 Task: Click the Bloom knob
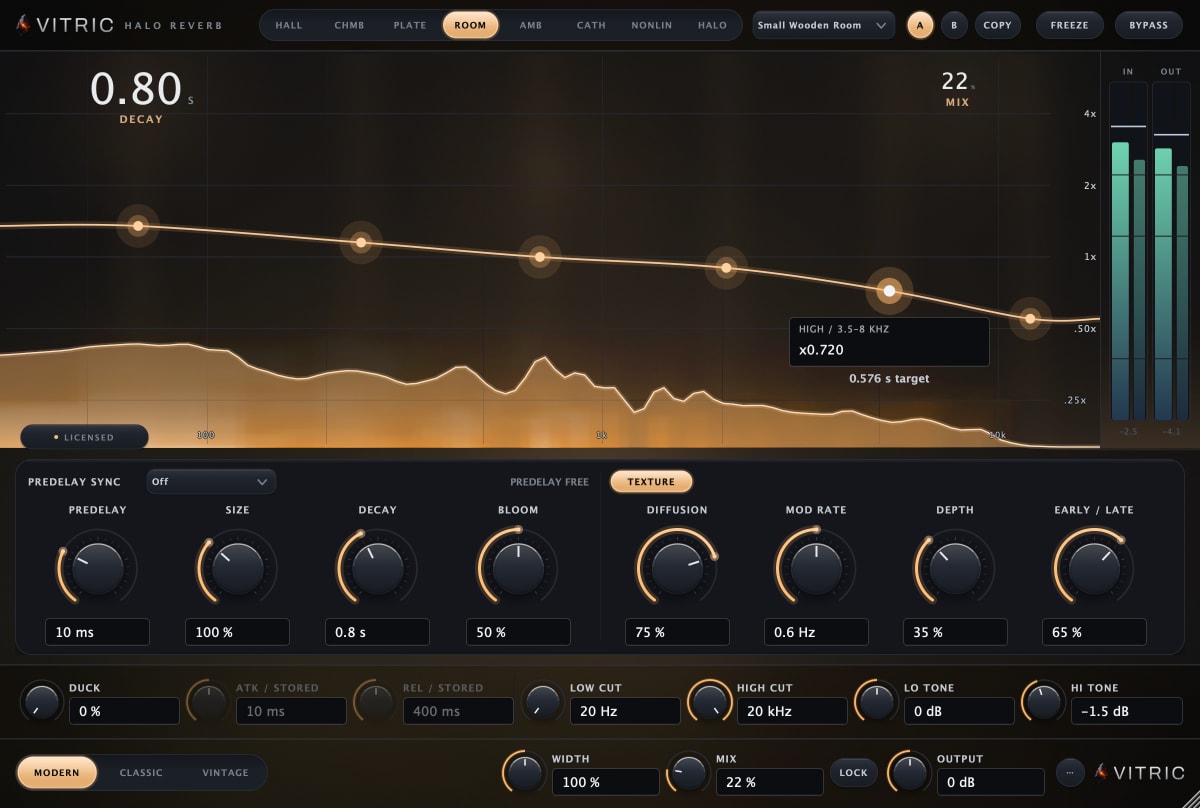point(518,568)
